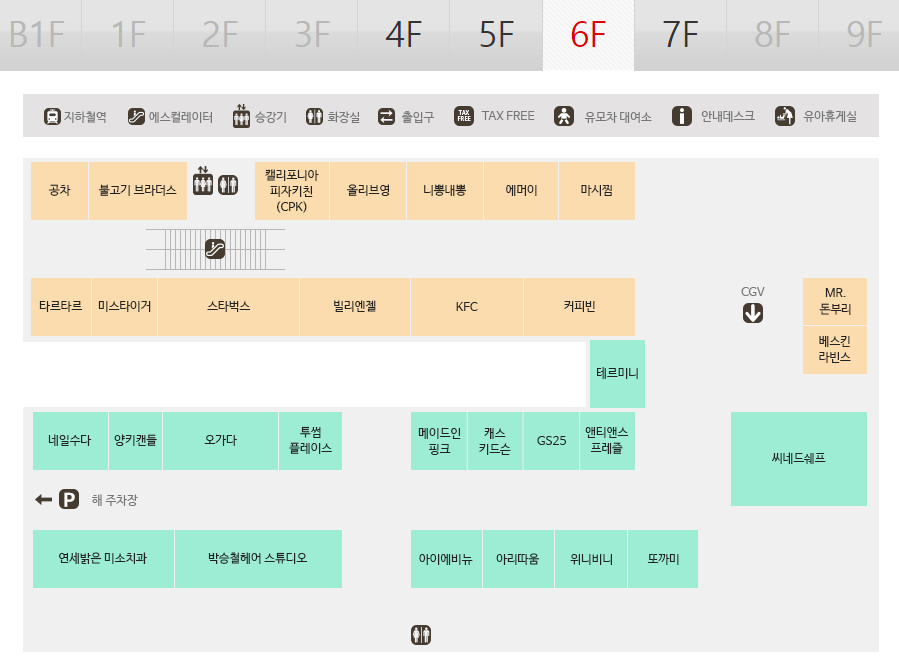Image resolution: width=899 pixels, height=660 pixels.
Task: Choose the 빌리엔젤 store block
Action: click(355, 307)
